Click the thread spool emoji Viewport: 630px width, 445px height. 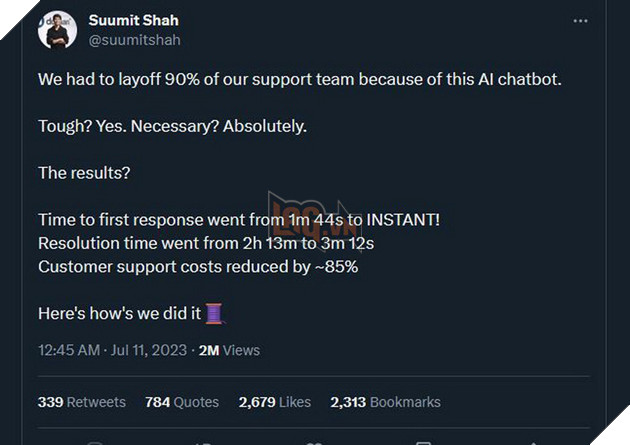click(x=214, y=313)
